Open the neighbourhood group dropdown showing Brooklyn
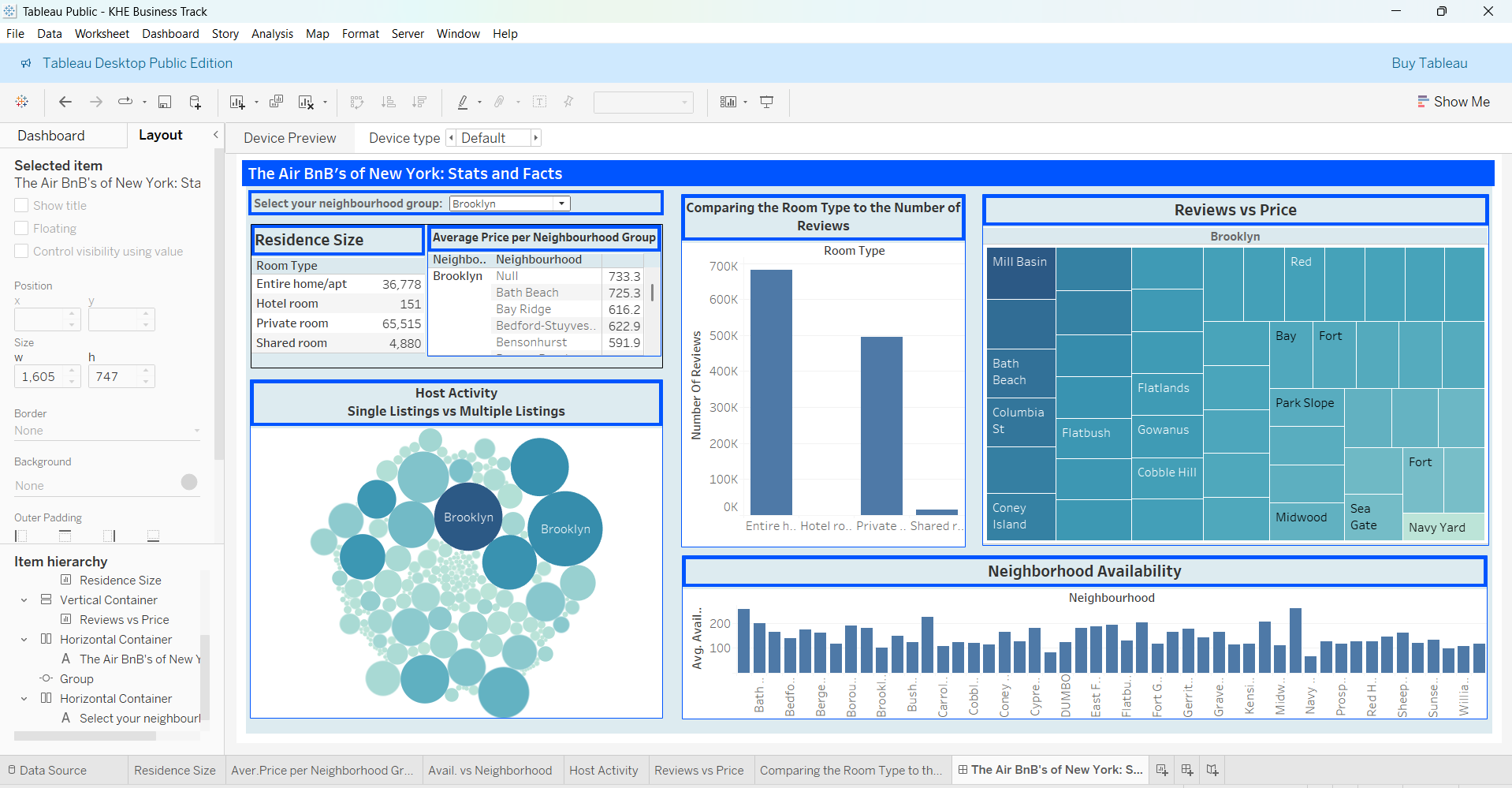Viewport: 1512px width, 788px height. (560, 203)
